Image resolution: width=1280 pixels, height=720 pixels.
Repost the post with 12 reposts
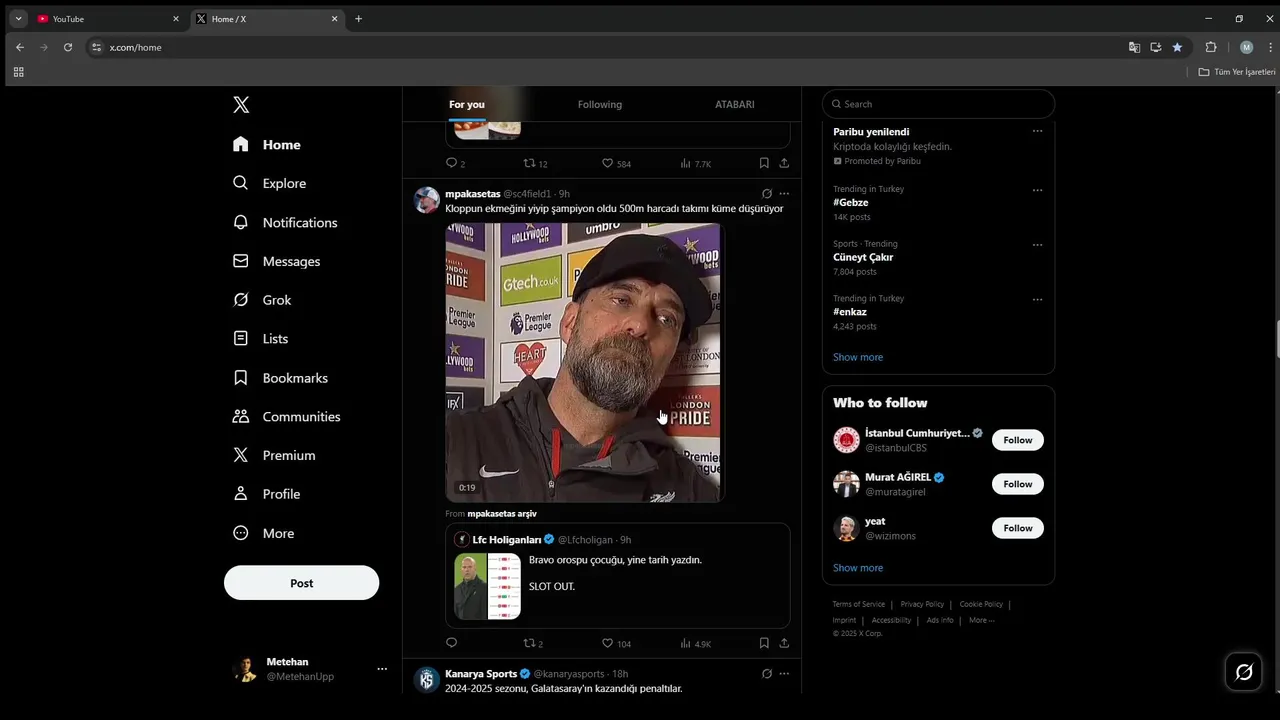tap(535, 163)
